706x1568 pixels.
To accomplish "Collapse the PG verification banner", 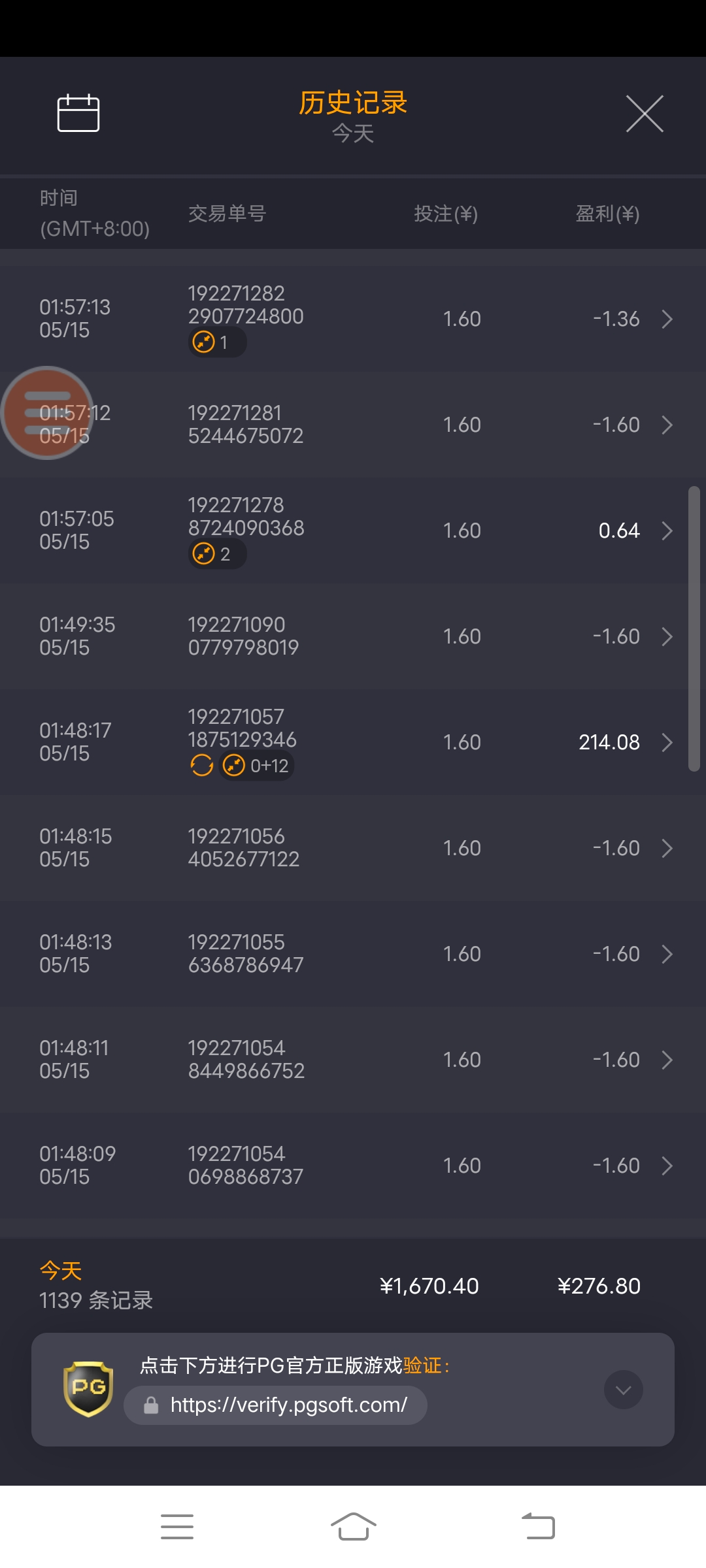I will click(623, 1390).
